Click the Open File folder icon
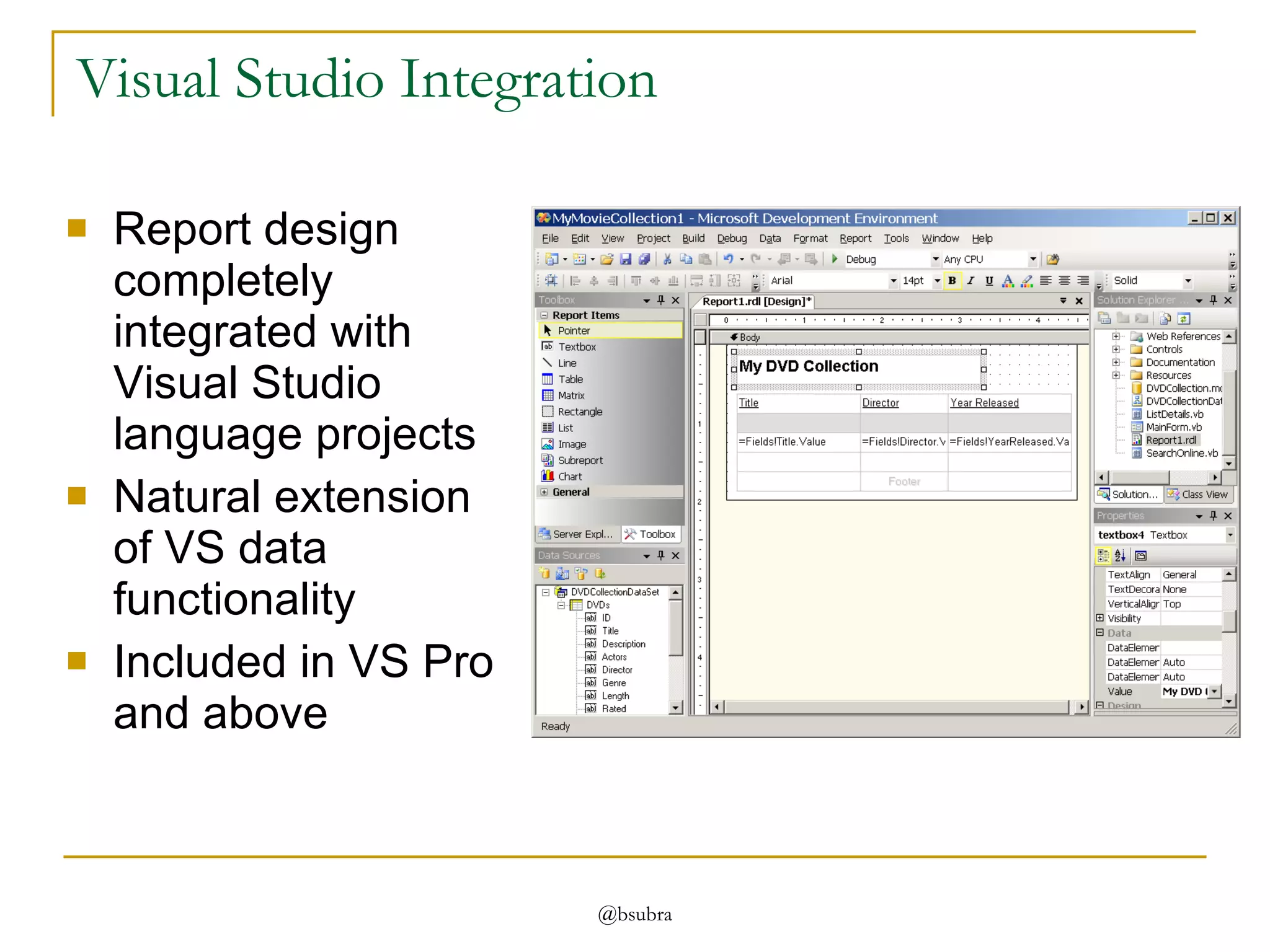The image size is (1270, 952). (607, 259)
